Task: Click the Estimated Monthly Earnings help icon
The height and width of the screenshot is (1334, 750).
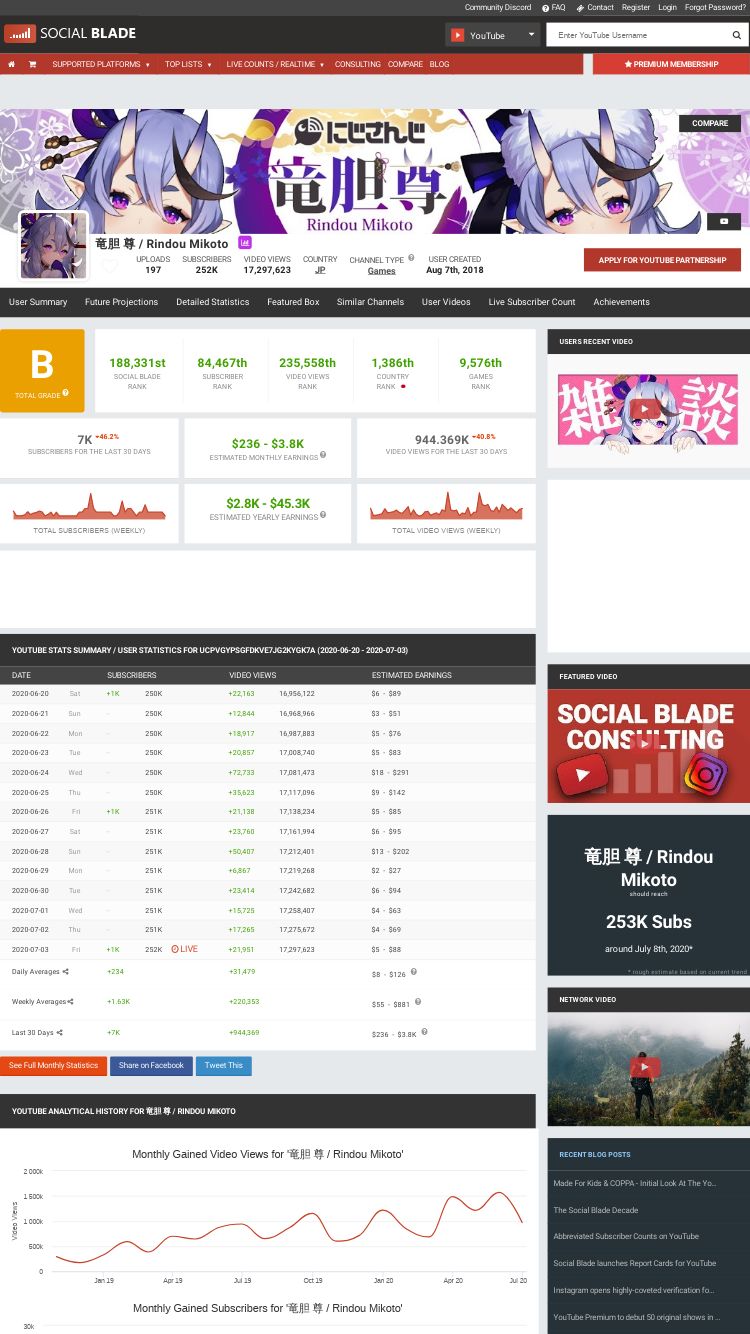Action: point(323,455)
